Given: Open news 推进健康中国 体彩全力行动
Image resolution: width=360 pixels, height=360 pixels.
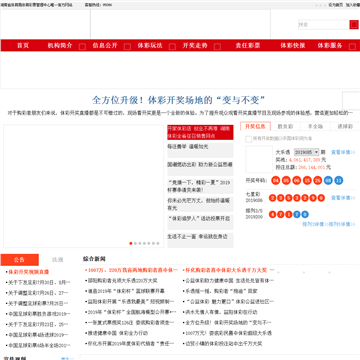Looking at the screenshot, I should click(118, 333).
